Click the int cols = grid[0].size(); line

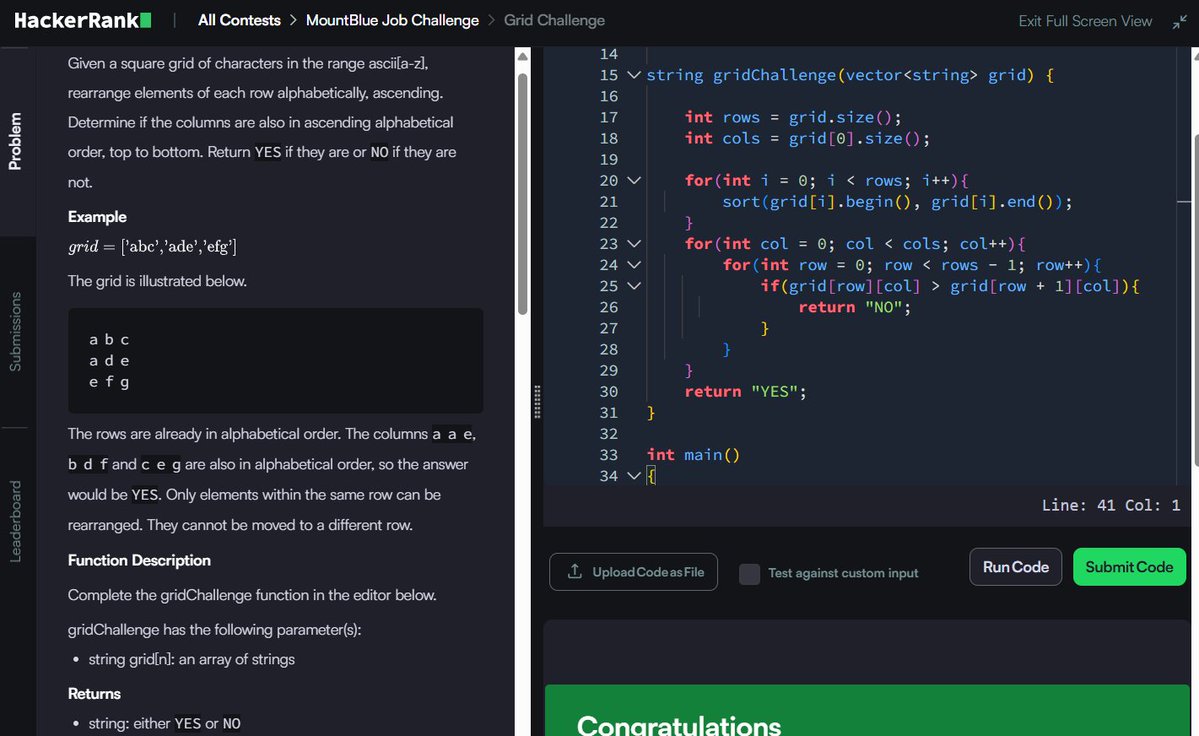click(x=807, y=138)
